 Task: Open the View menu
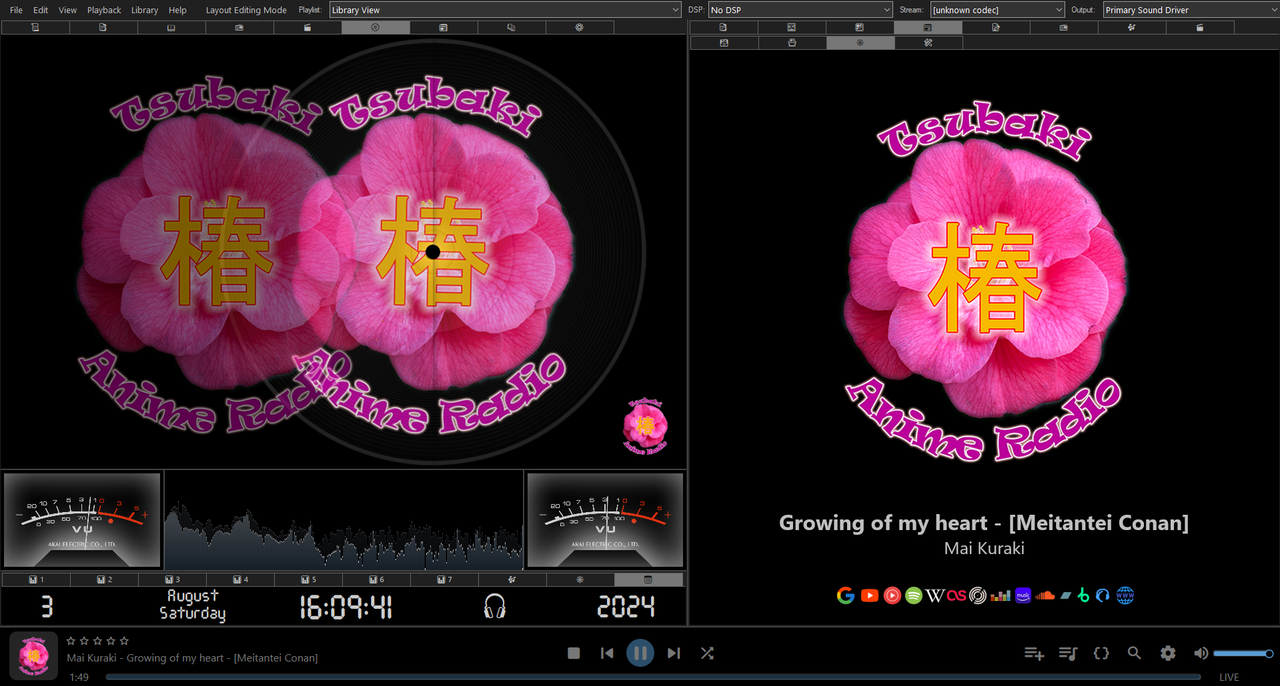click(67, 10)
